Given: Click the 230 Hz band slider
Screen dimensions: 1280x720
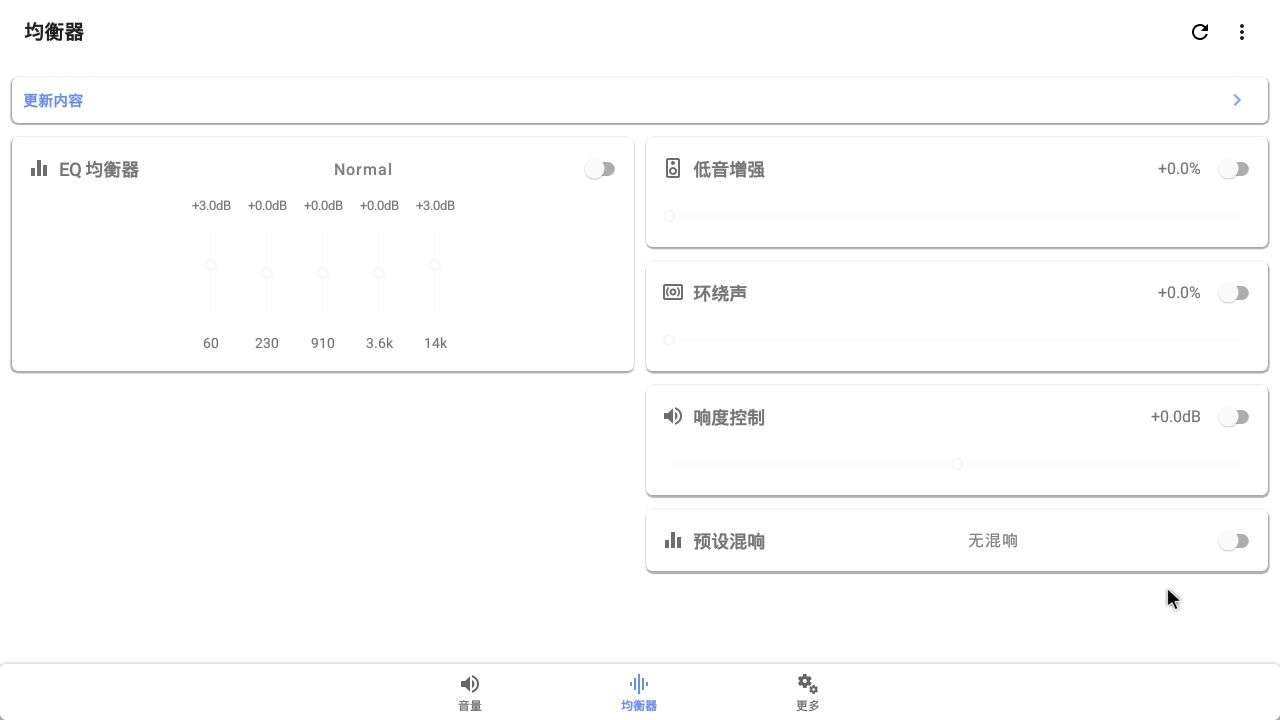Looking at the screenshot, I should click(267, 272).
